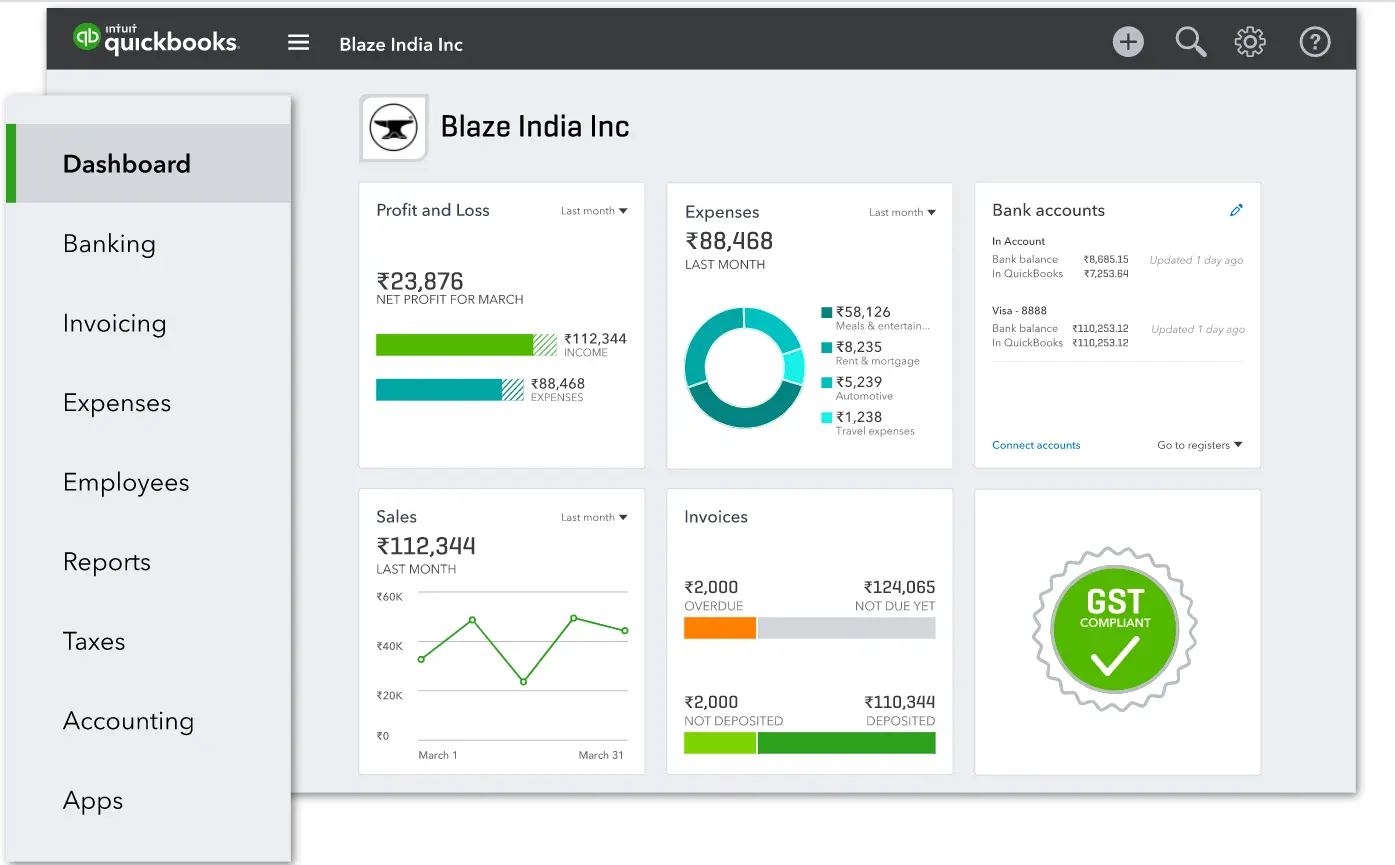Viewport: 1395px width, 865px height.
Task: Expand the Sales card Last month dropdown
Action: click(x=594, y=517)
